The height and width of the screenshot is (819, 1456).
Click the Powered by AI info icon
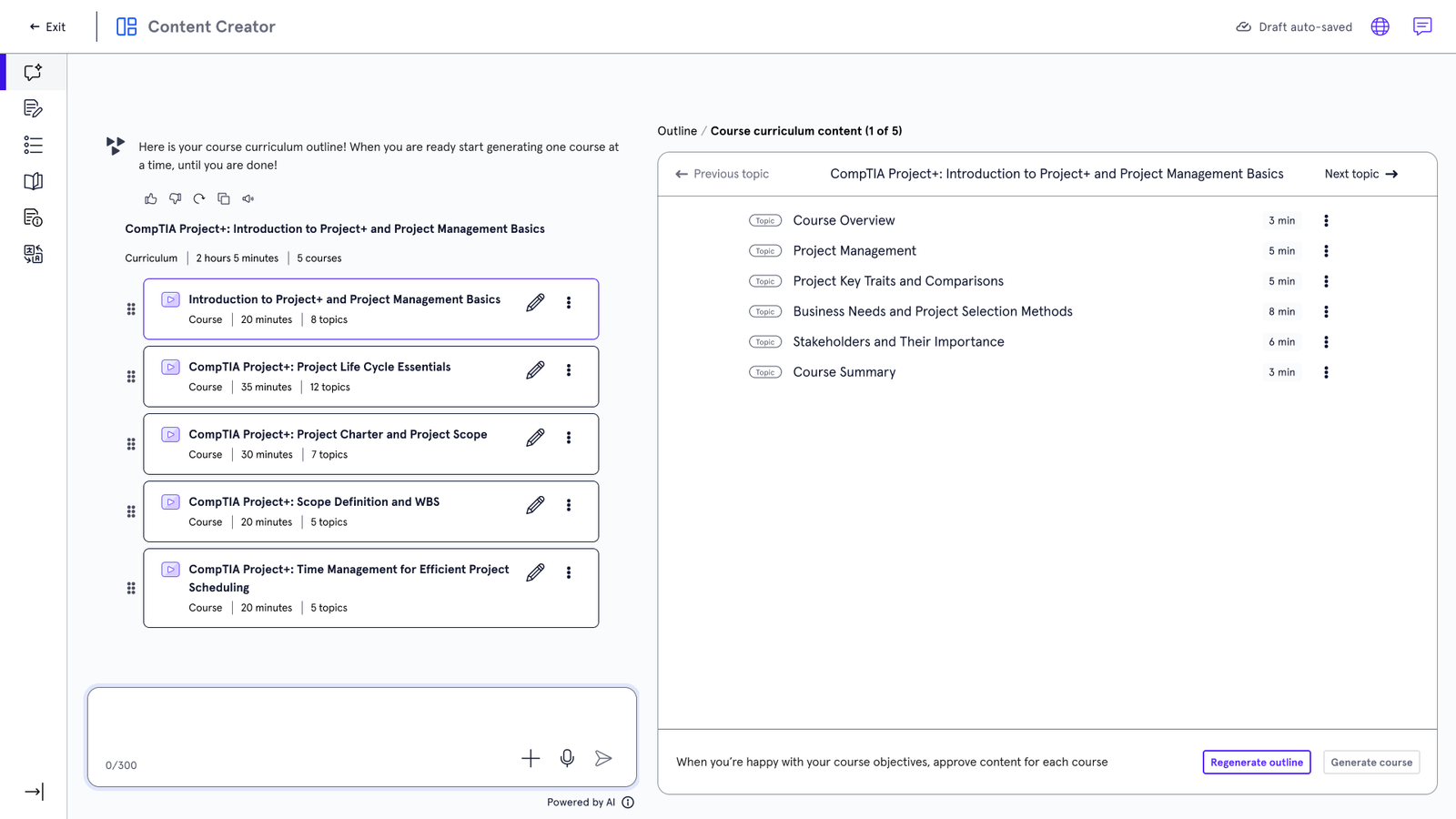click(628, 803)
